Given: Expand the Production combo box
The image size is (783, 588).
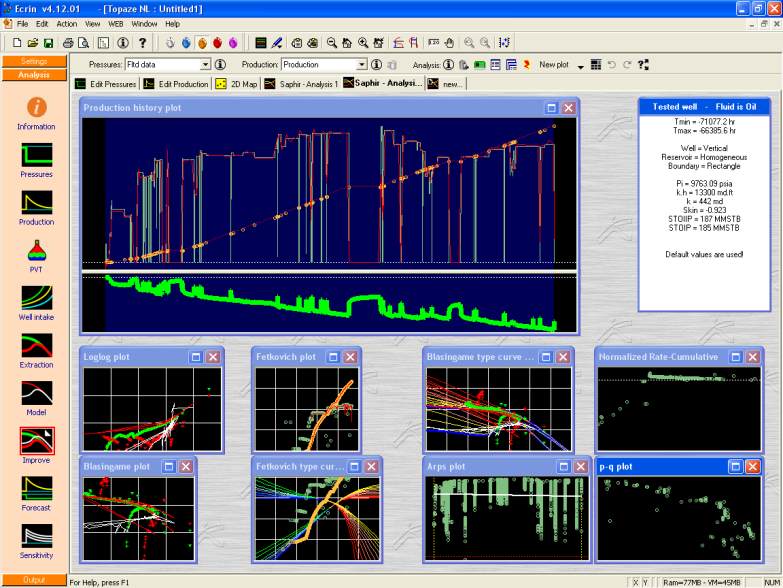Looking at the screenshot, I should pos(362,65).
